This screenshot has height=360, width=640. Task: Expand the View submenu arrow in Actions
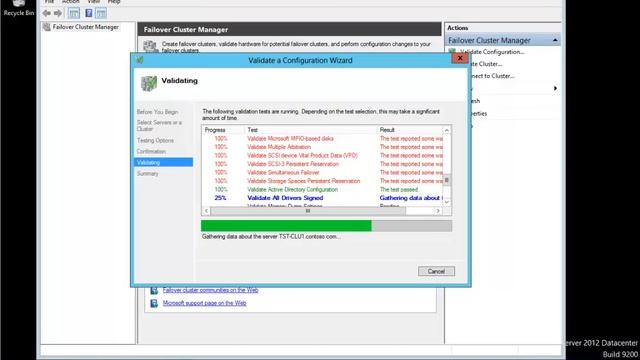pyautogui.click(x=555, y=88)
